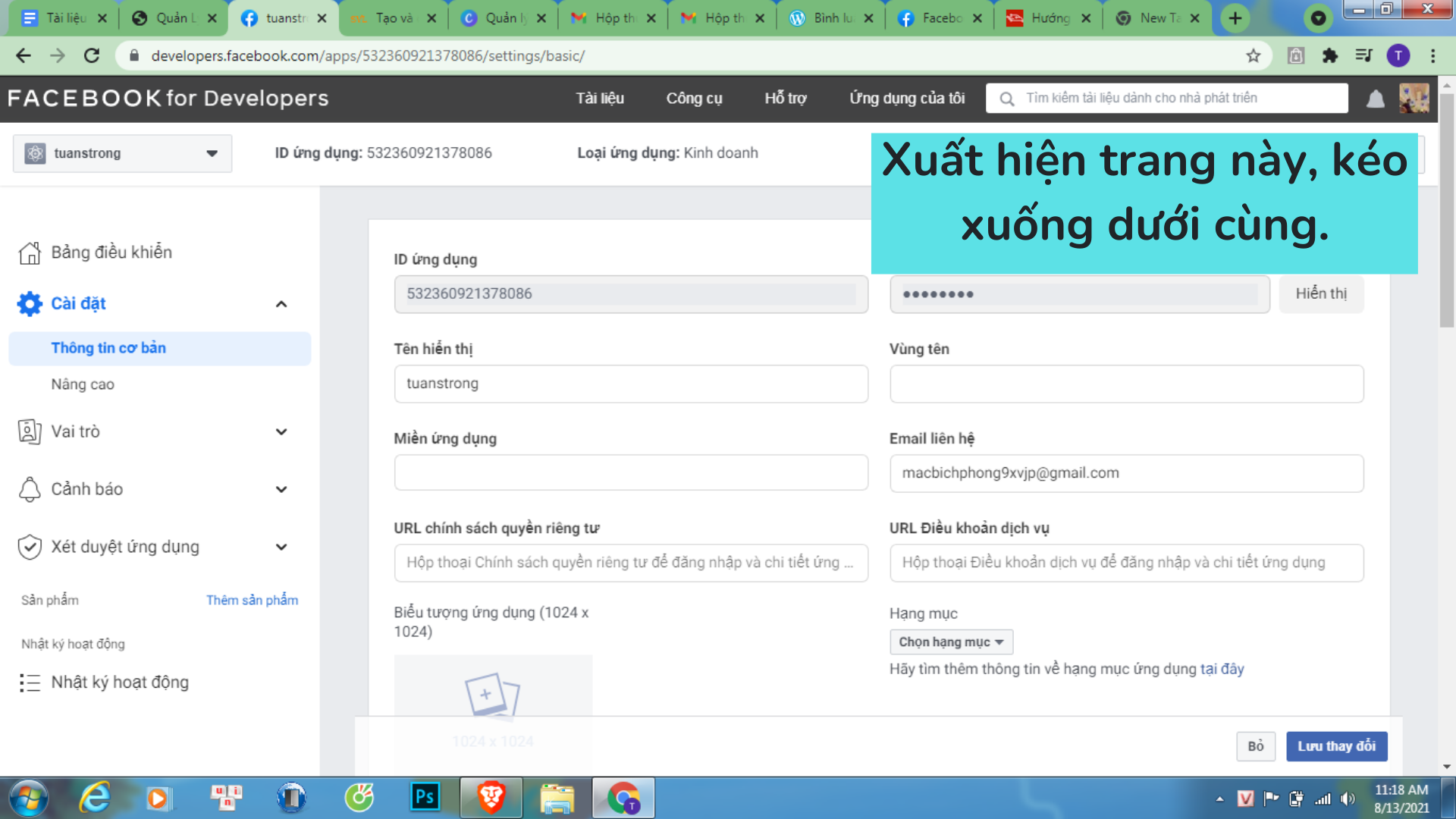Click Email liên hệ input field
The width and height of the screenshot is (1456, 819).
pyautogui.click(x=1126, y=473)
